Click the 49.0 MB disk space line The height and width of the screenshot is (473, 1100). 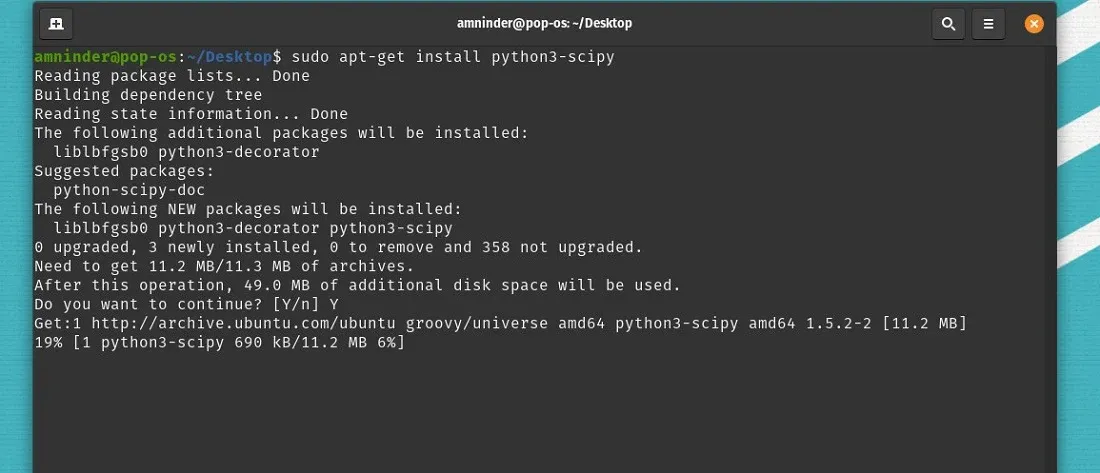(x=358, y=286)
